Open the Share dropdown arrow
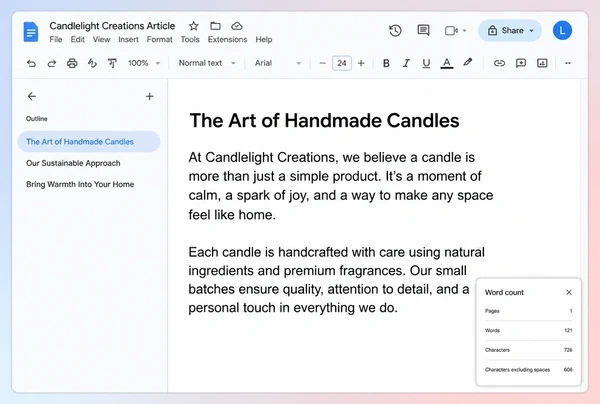The height and width of the screenshot is (404, 600). coord(532,31)
